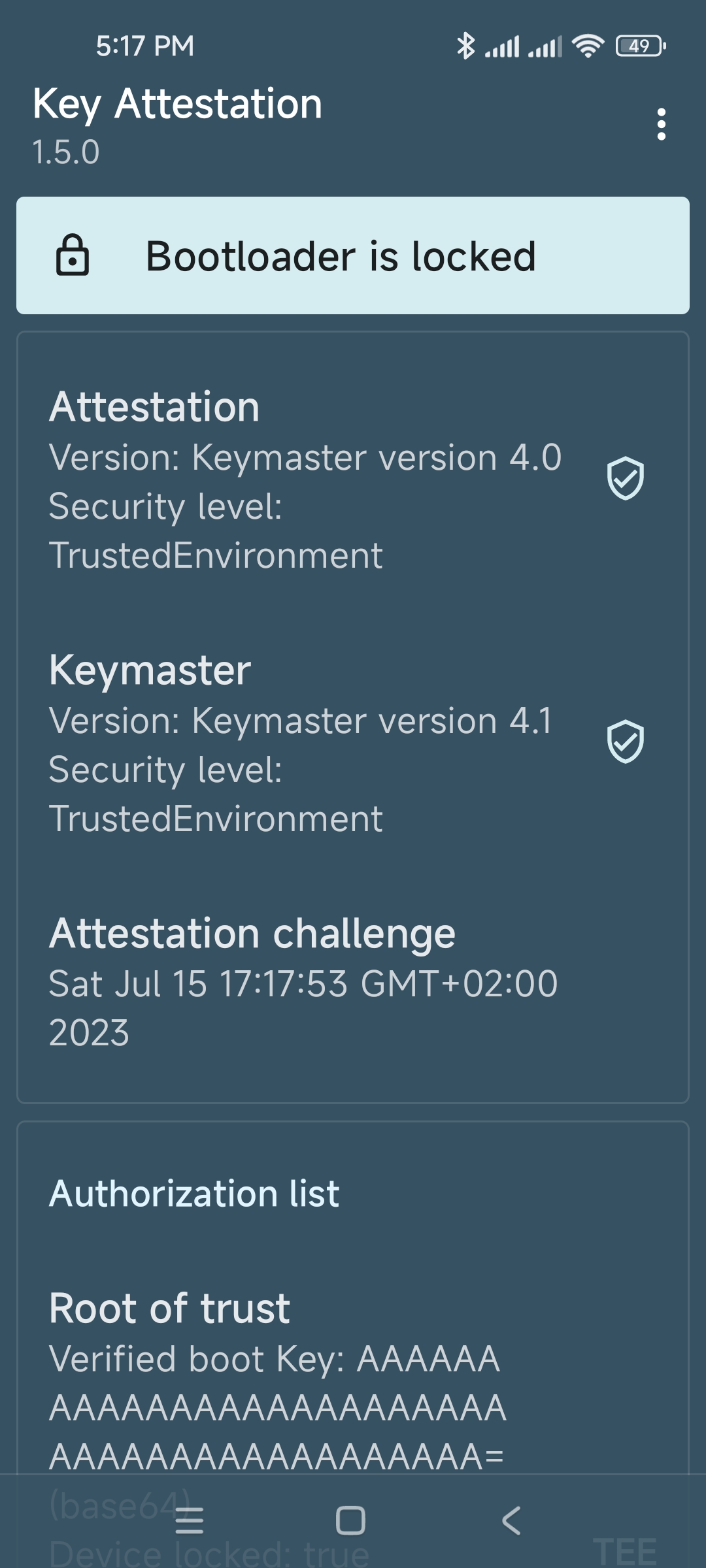The height and width of the screenshot is (1568, 706).
Task: Go back using the back arrow button
Action: [x=511, y=1520]
